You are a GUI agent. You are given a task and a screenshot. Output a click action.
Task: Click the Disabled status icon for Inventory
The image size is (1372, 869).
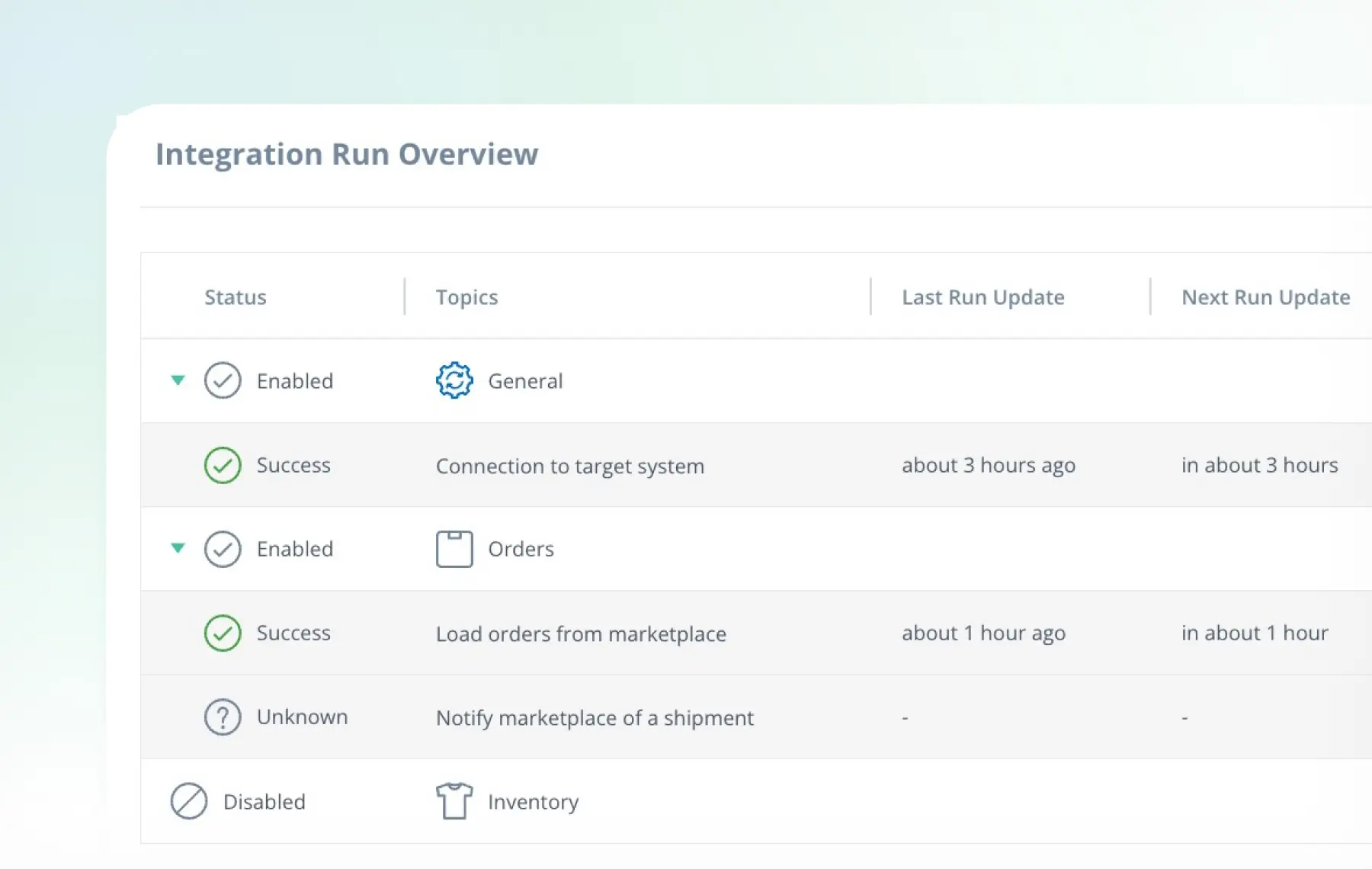189,801
